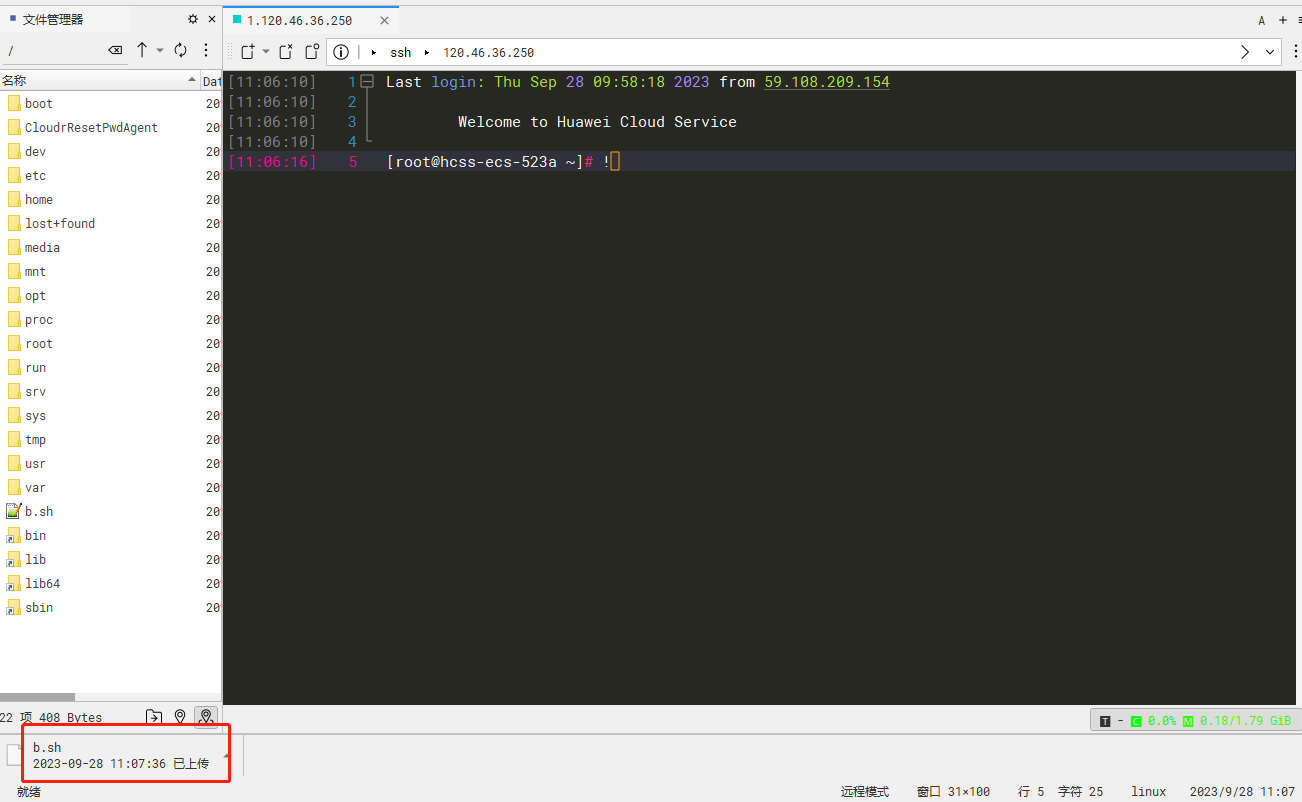Click the 远程模式 status bar item
The height and width of the screenshot is (802, 1302).
pos(864,792)
